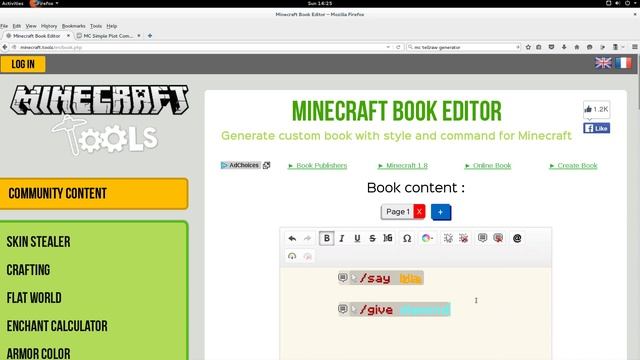Switch language to English flag

click(x=603, y=63)
